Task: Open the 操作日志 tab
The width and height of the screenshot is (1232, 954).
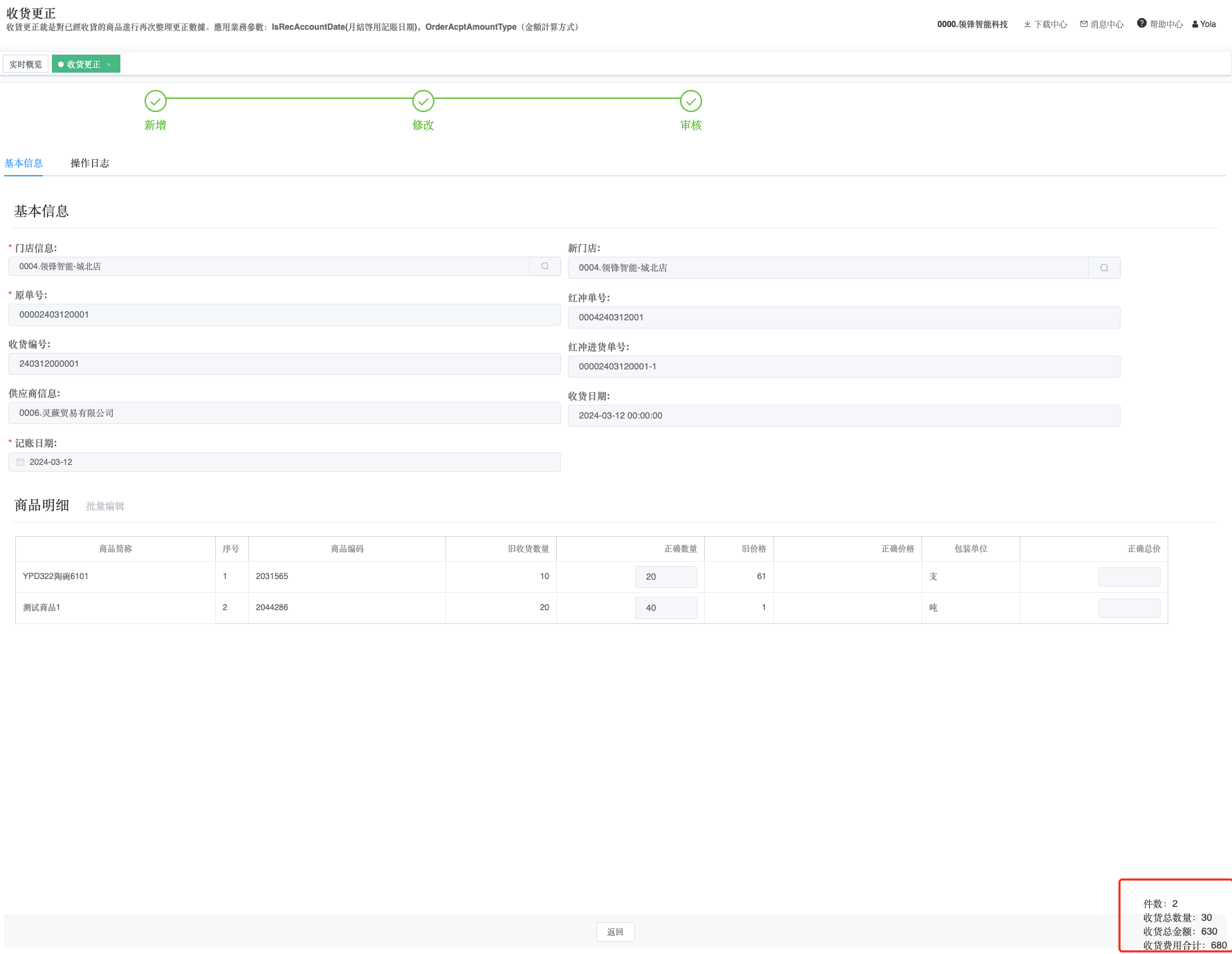Action: pyautogui.click(x=90, y=163)
